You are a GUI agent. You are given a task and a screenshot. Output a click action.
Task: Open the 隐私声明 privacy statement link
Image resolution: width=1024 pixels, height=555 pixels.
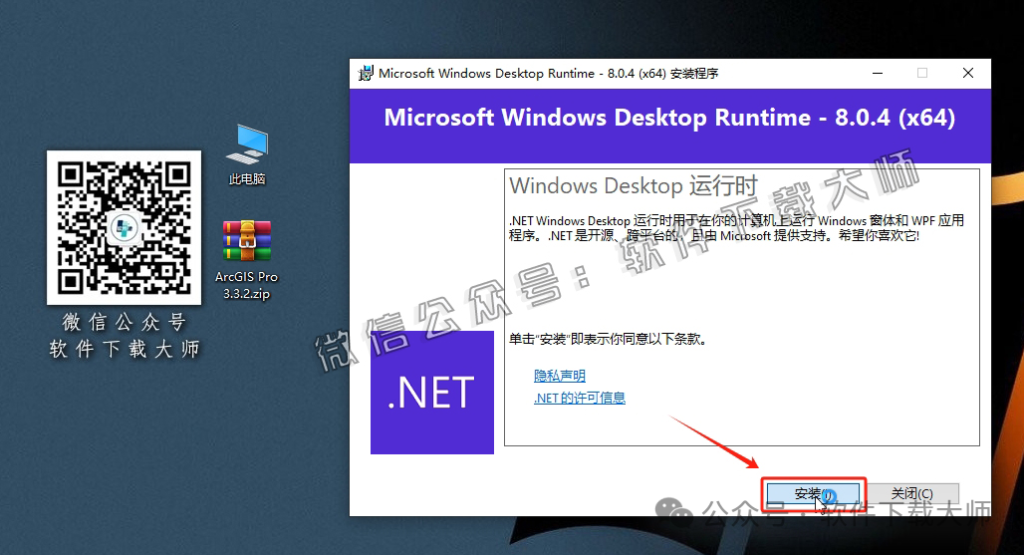pos(560,376)
